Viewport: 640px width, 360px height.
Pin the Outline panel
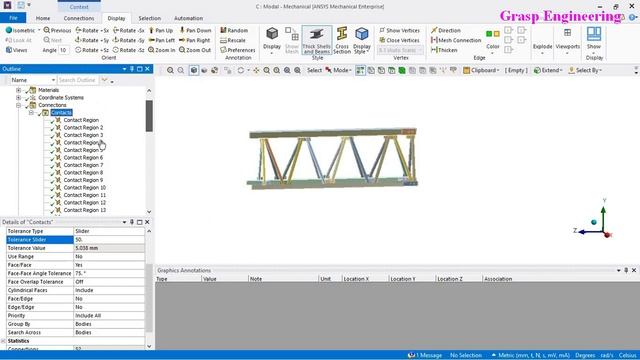132,69
